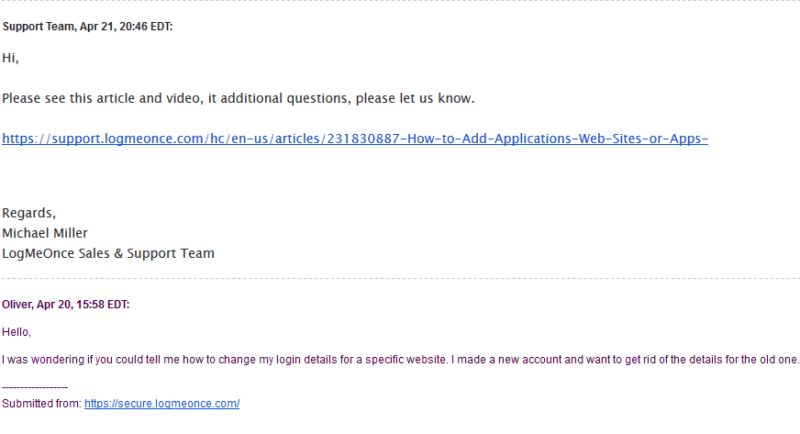The height and width of the screenshot is (434, 800).
Task: Click the 'Submitted from:' label
Action: tap(42, 403)
